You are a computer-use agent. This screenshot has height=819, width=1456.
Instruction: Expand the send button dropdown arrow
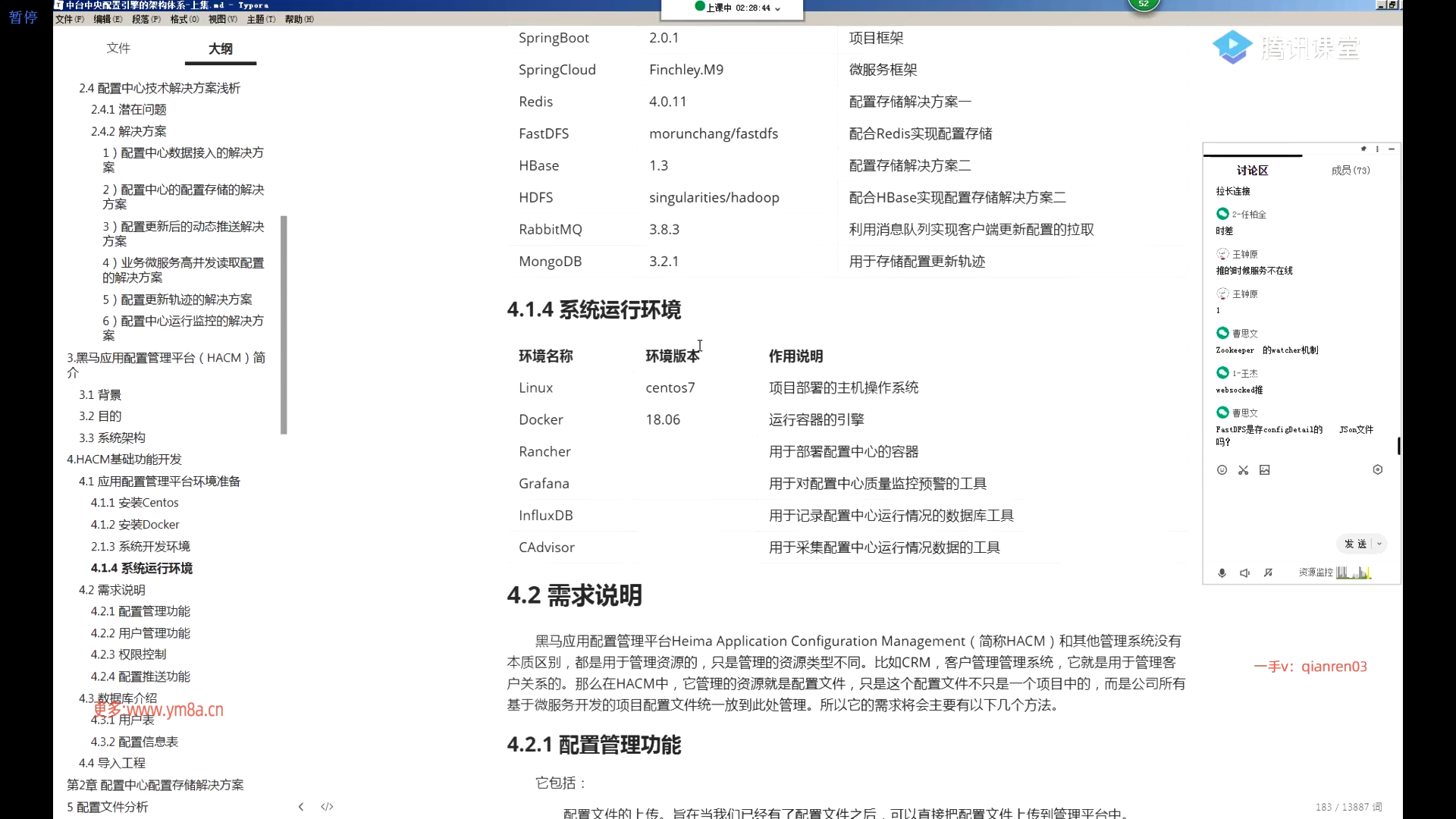[1379, 544]
